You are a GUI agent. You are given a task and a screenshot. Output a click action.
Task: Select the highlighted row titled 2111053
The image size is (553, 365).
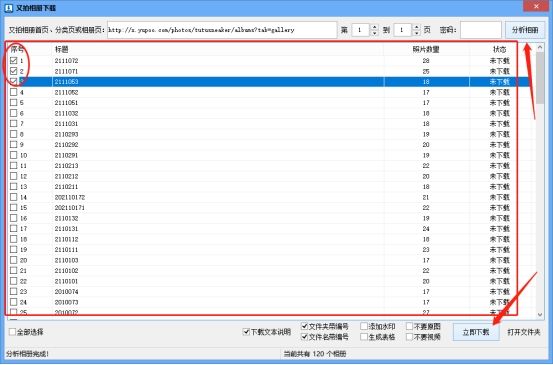point(269,82)
